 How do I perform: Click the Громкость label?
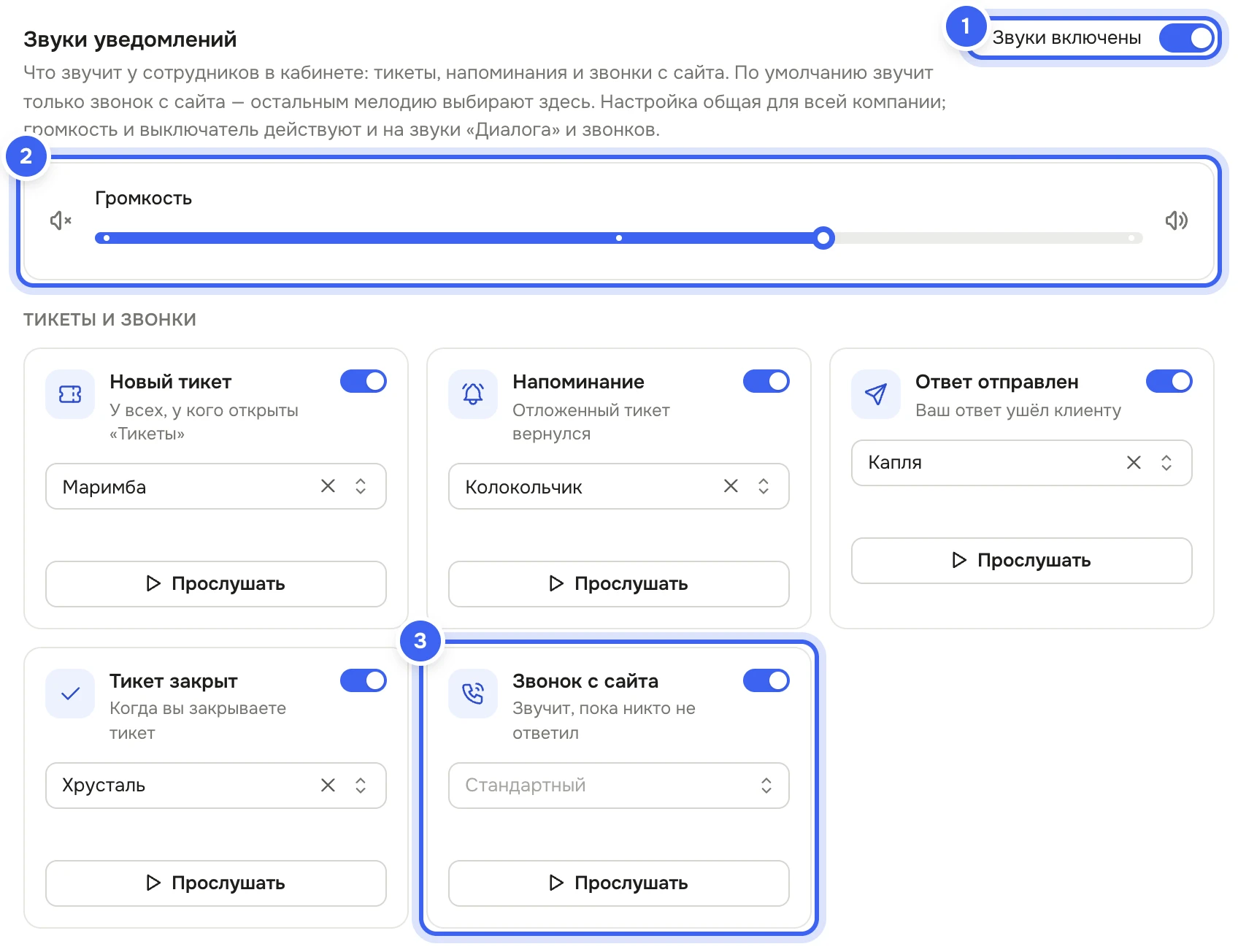click(x=144, y=199)
